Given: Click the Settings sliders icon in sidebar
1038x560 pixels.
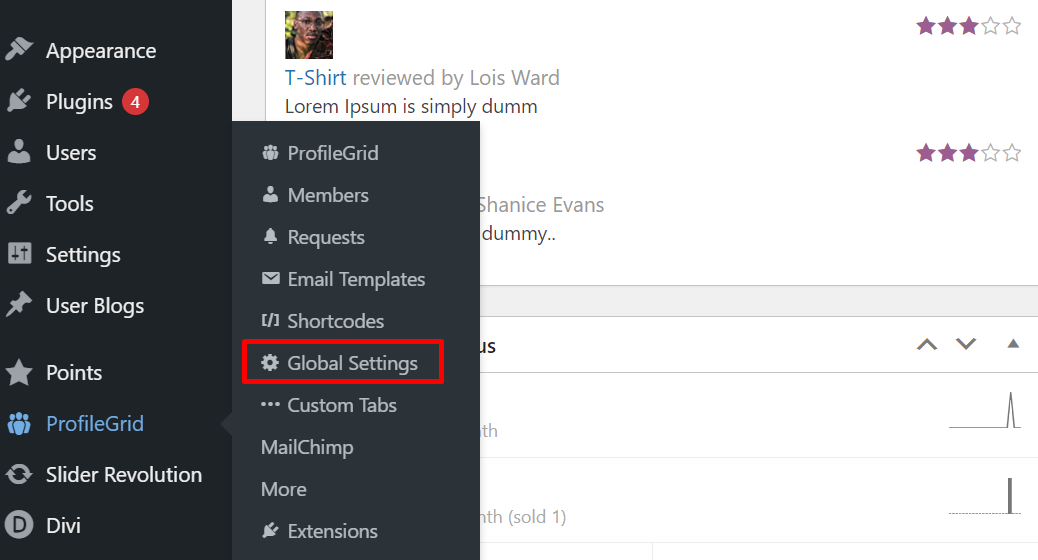Looking at the screenshot, I should click(x=19, y=253).
